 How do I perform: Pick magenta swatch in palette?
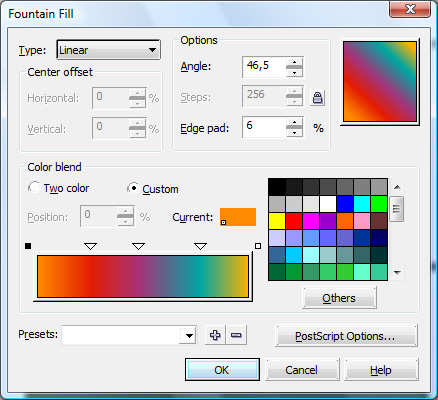click(x=311, y=221)
